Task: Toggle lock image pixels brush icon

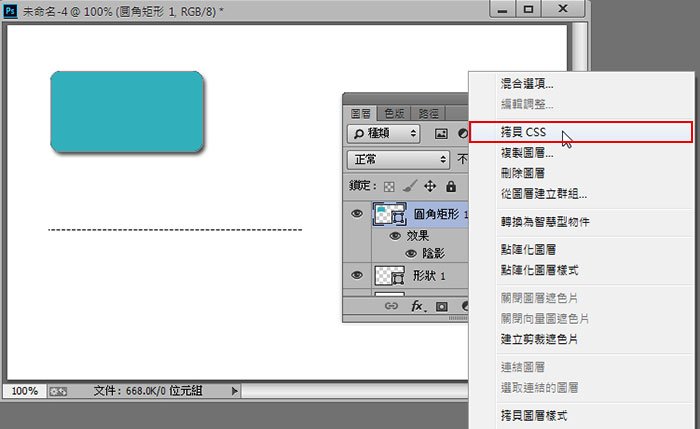Action: (409, 186)
